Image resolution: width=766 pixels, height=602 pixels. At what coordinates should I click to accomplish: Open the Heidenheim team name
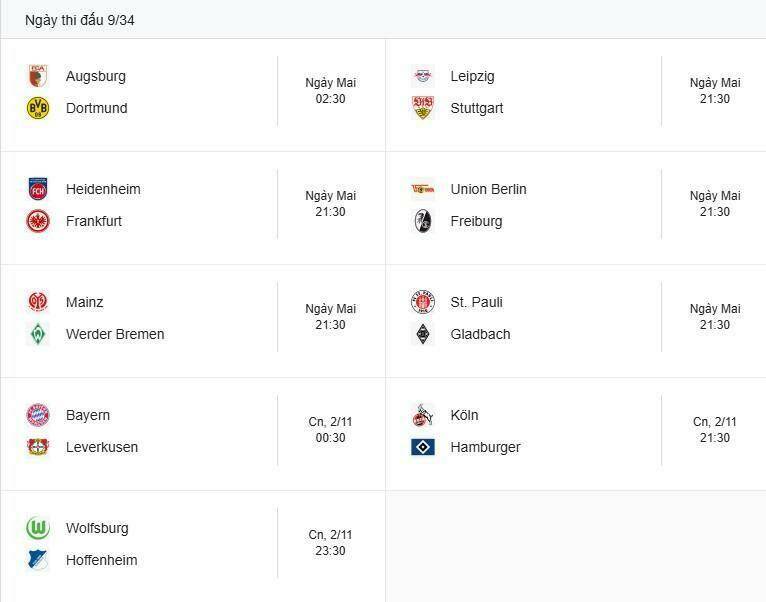coord(103,189)
